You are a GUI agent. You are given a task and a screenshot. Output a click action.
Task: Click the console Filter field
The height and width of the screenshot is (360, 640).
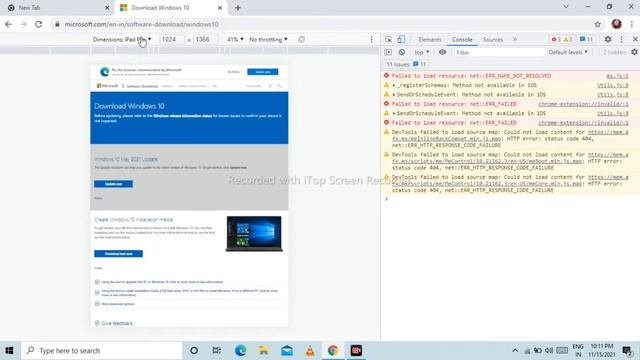click(x=500, y=52)
